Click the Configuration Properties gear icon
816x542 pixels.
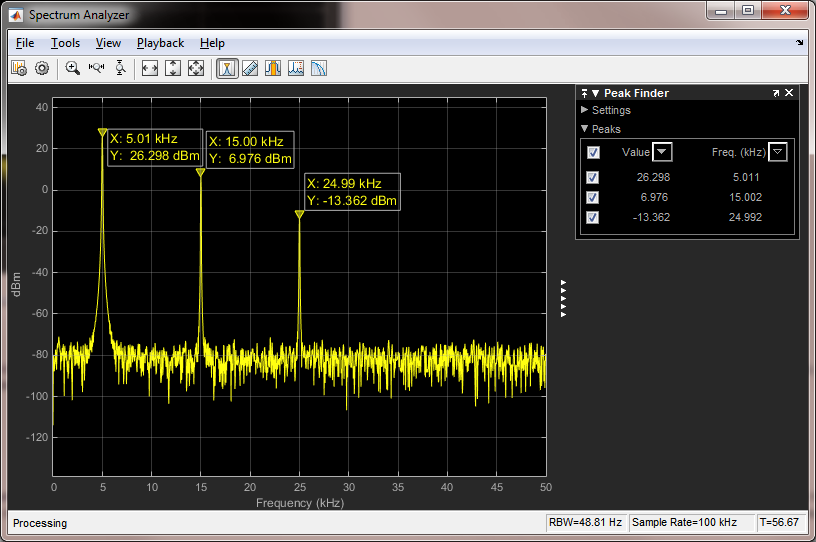(x=42, y=68)
